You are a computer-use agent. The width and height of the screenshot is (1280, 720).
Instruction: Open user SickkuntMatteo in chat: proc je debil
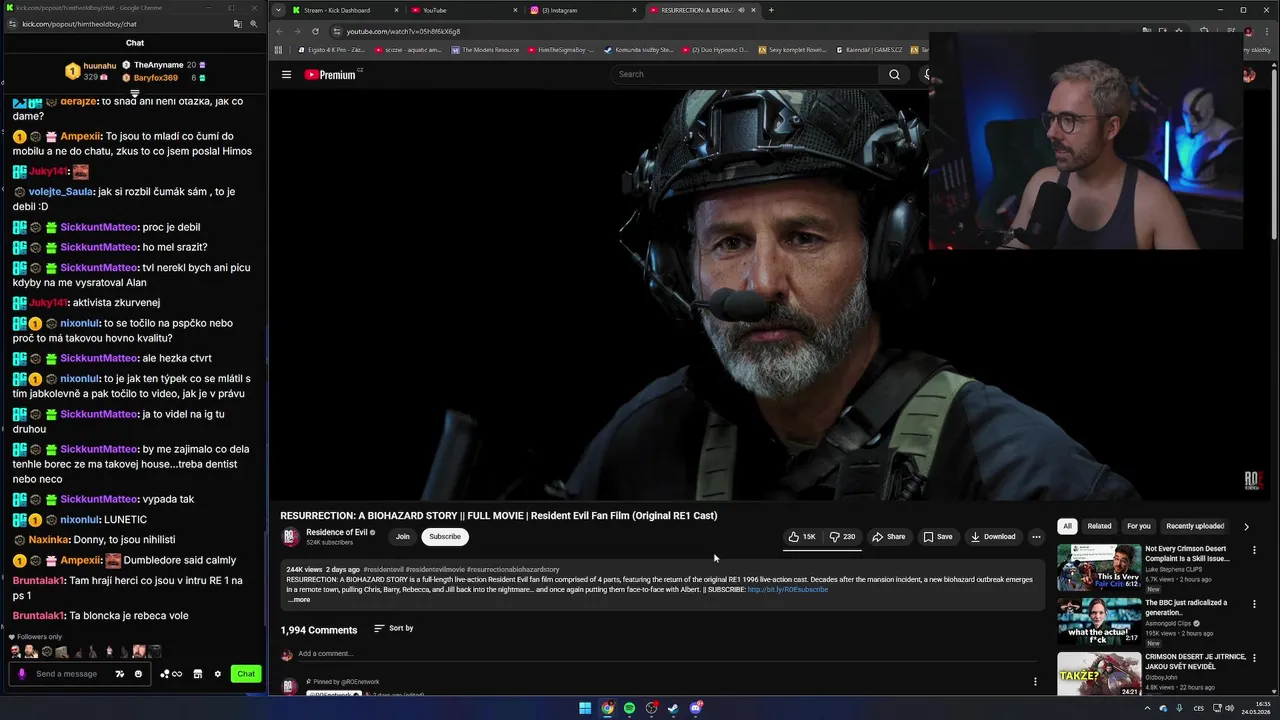(99, 227)
